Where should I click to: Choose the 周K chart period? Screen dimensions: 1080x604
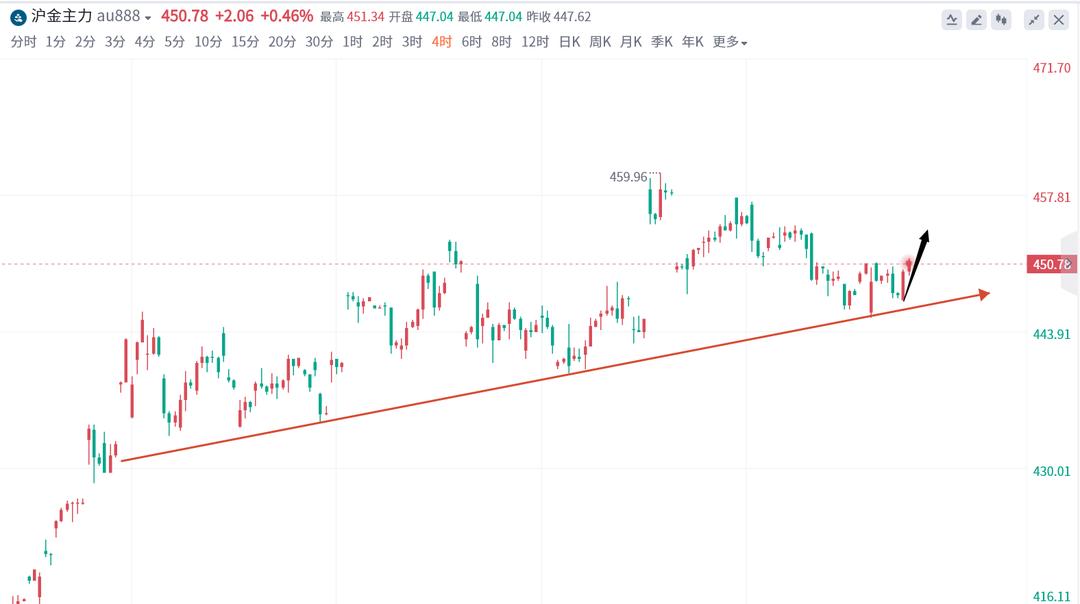point(600,42)
